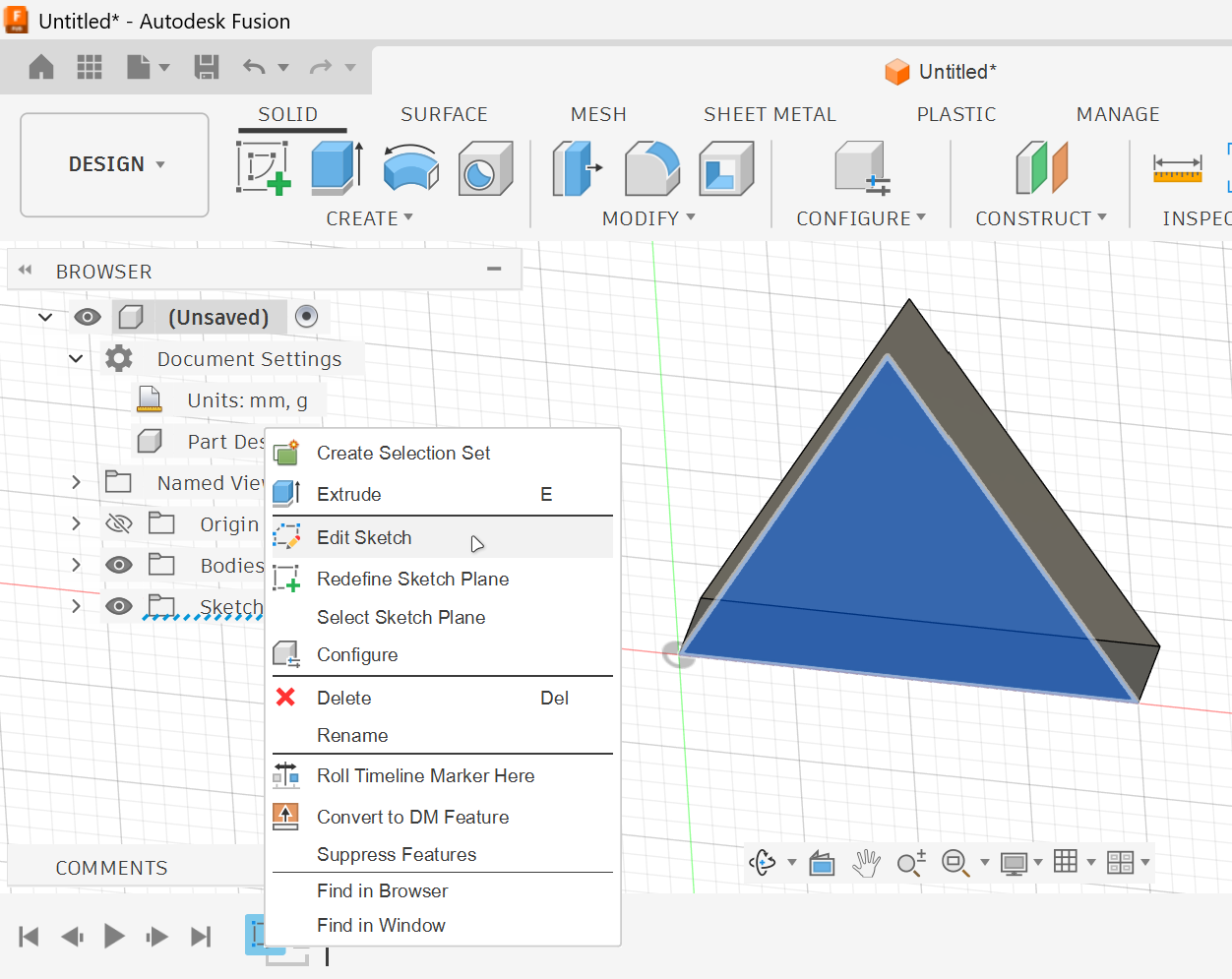Open the CREATE panel dropdown

[x=369, y=218]
